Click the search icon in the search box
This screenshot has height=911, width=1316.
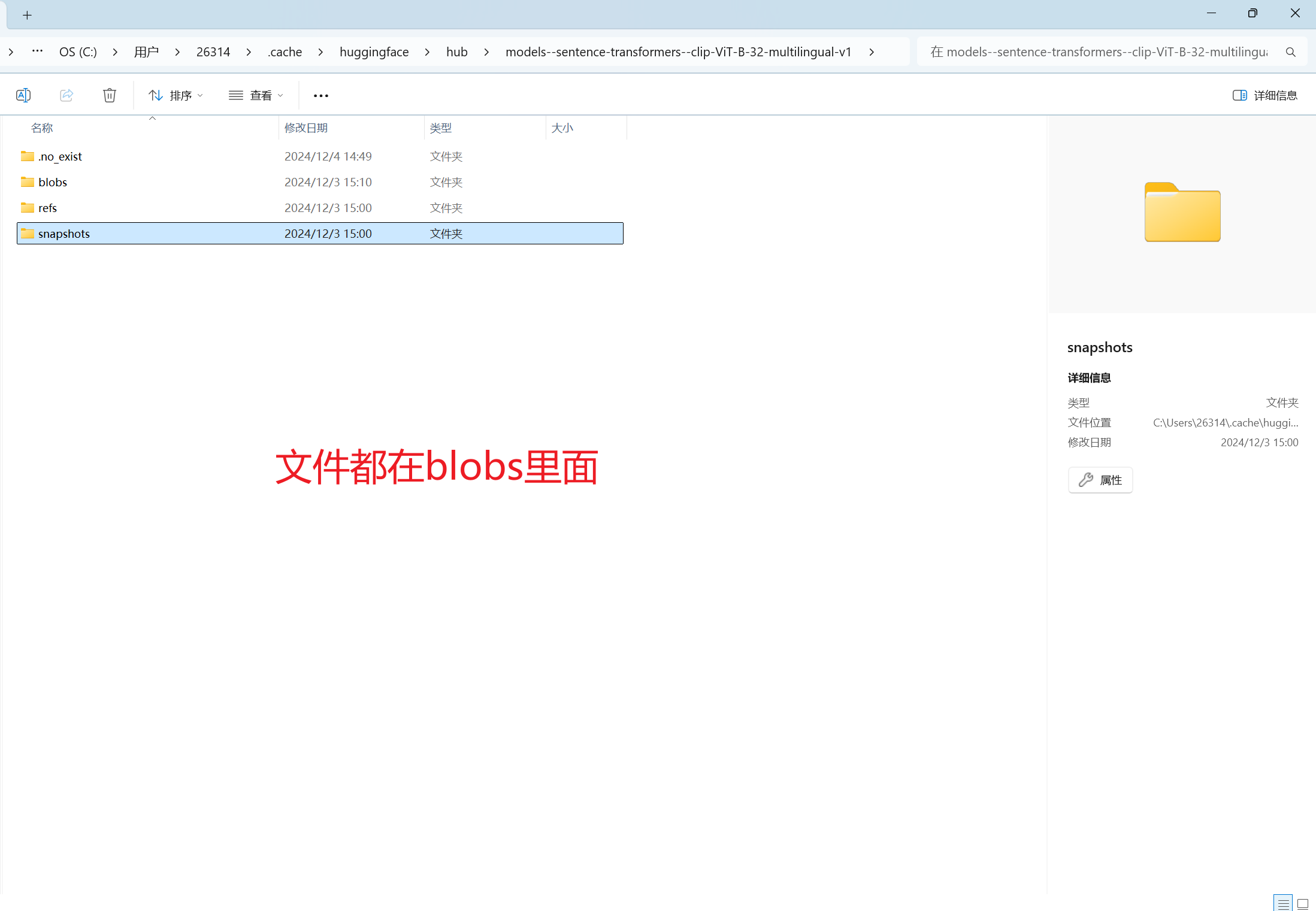click(1290, 52)
